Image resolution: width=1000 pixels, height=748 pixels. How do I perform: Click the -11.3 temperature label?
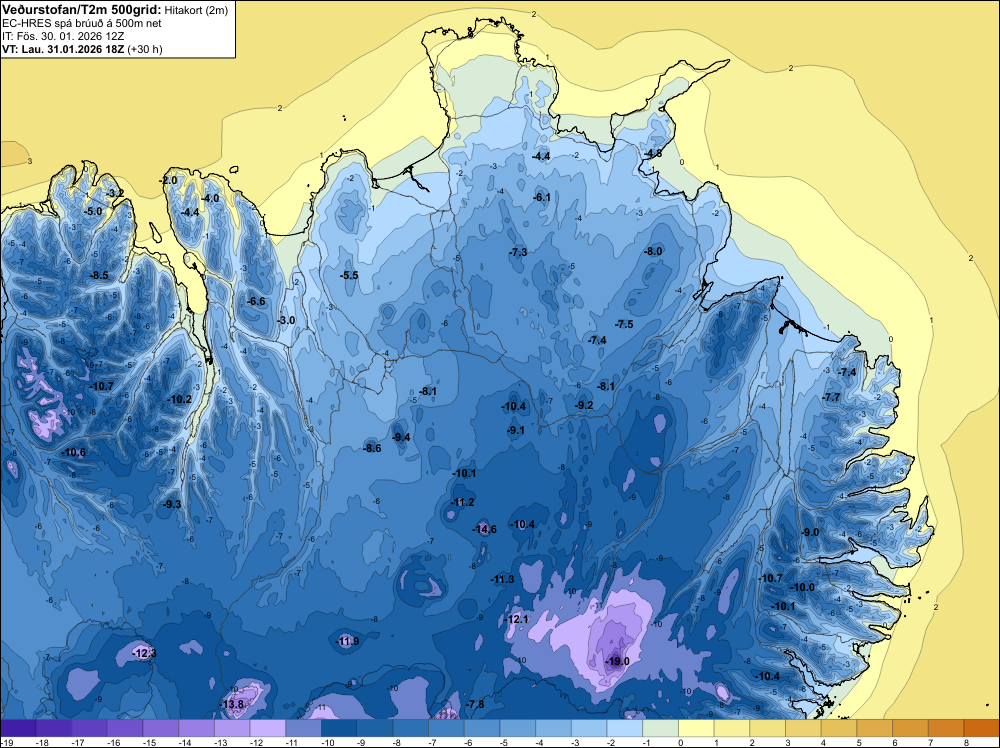(502, 579)
